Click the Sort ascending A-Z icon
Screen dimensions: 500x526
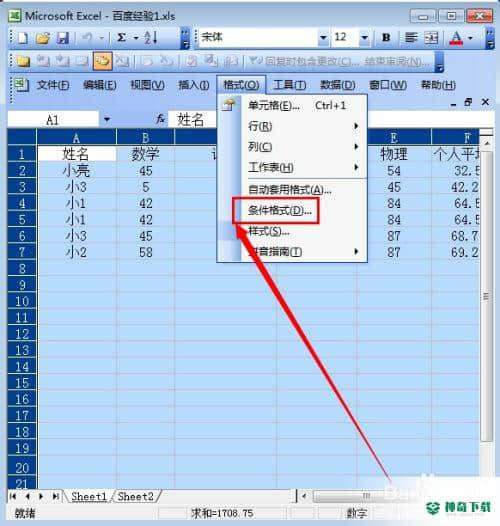151,38
